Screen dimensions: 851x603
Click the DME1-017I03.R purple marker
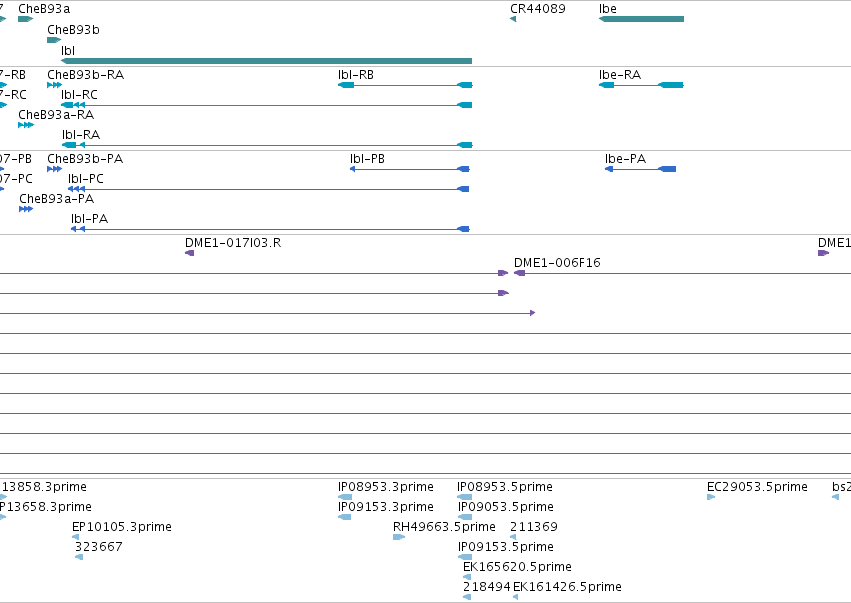[x=189, y=253]
